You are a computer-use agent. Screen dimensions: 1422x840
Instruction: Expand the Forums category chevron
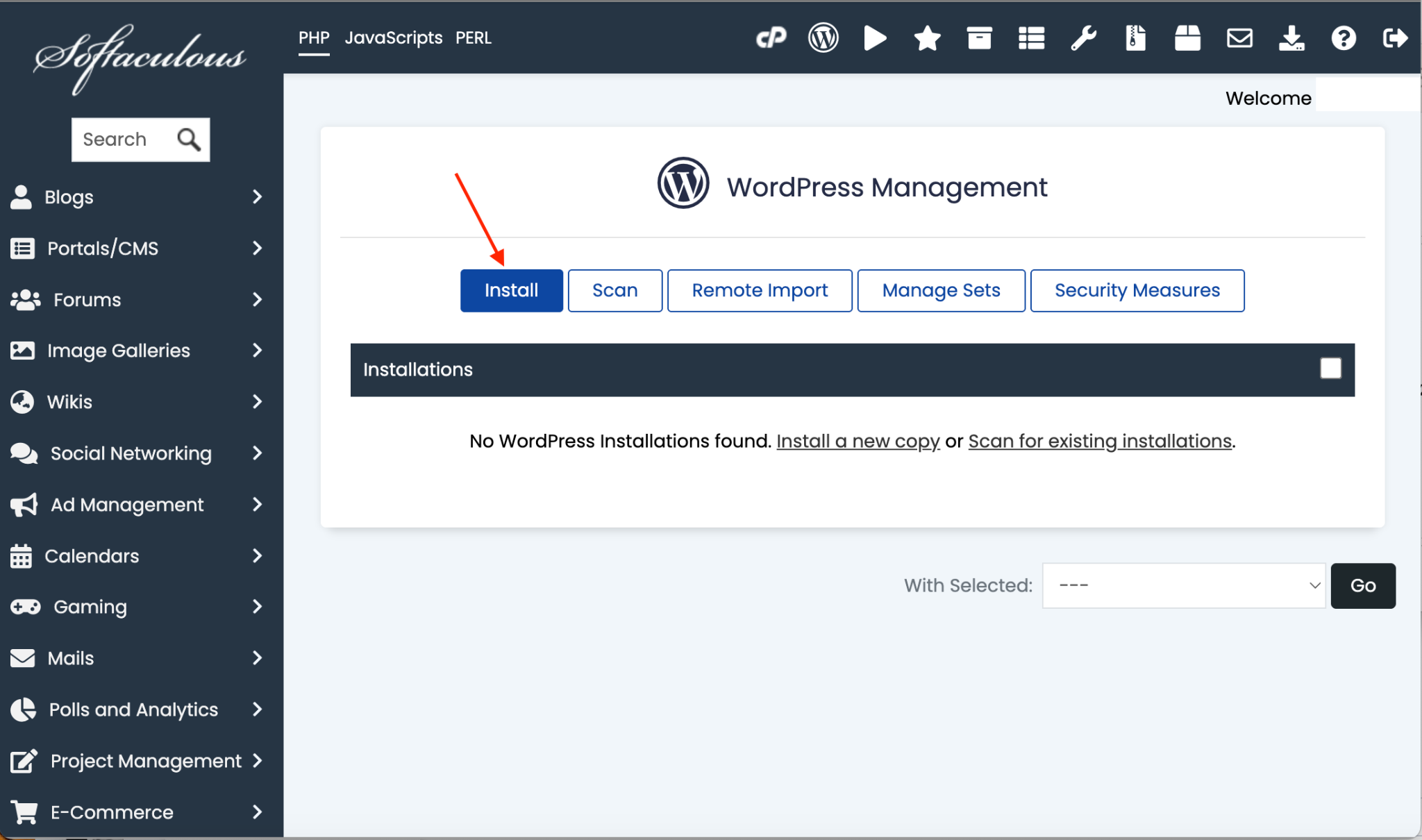[258, 299]
